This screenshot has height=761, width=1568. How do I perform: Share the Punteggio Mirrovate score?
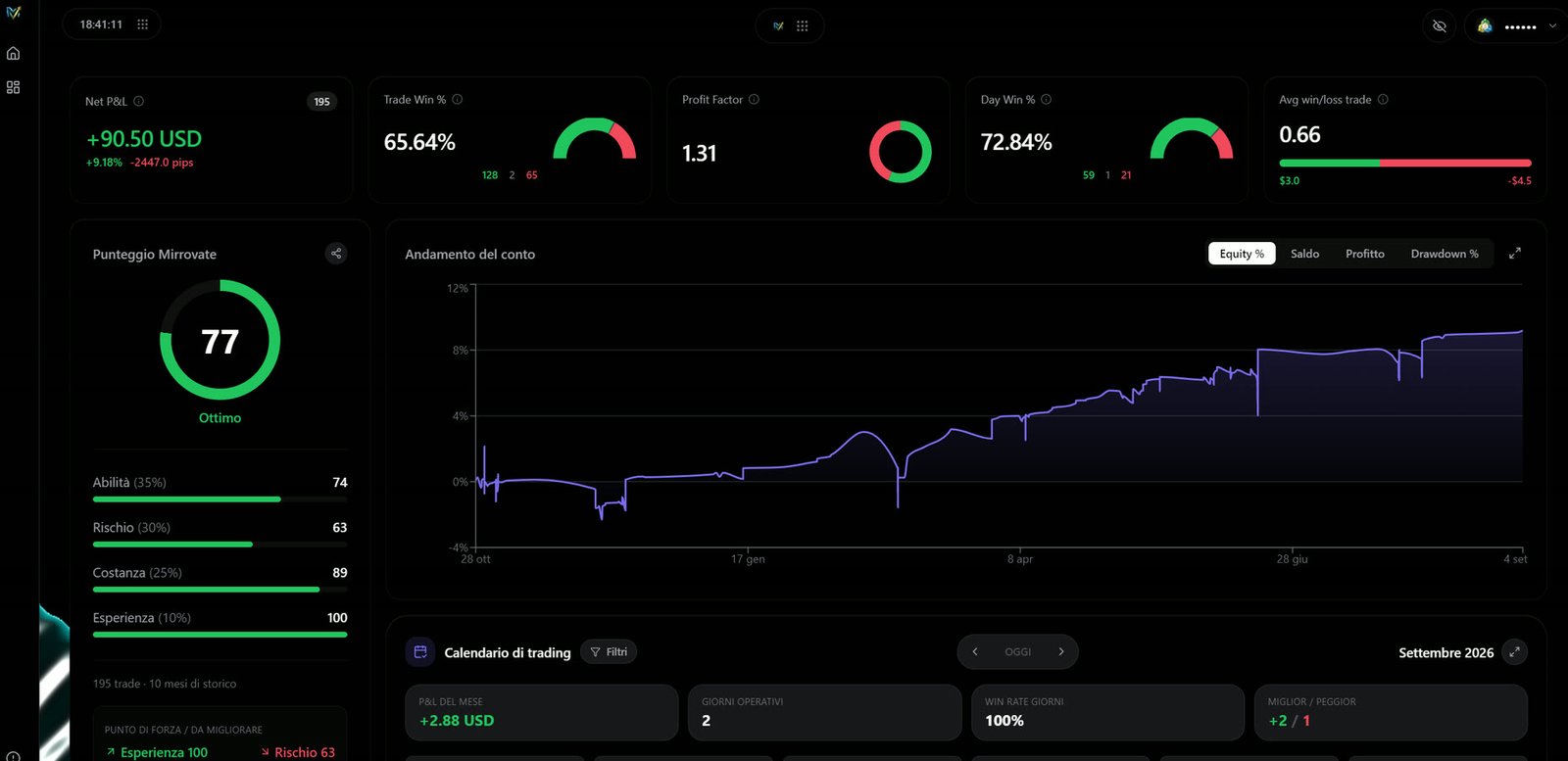click(336, 254)
